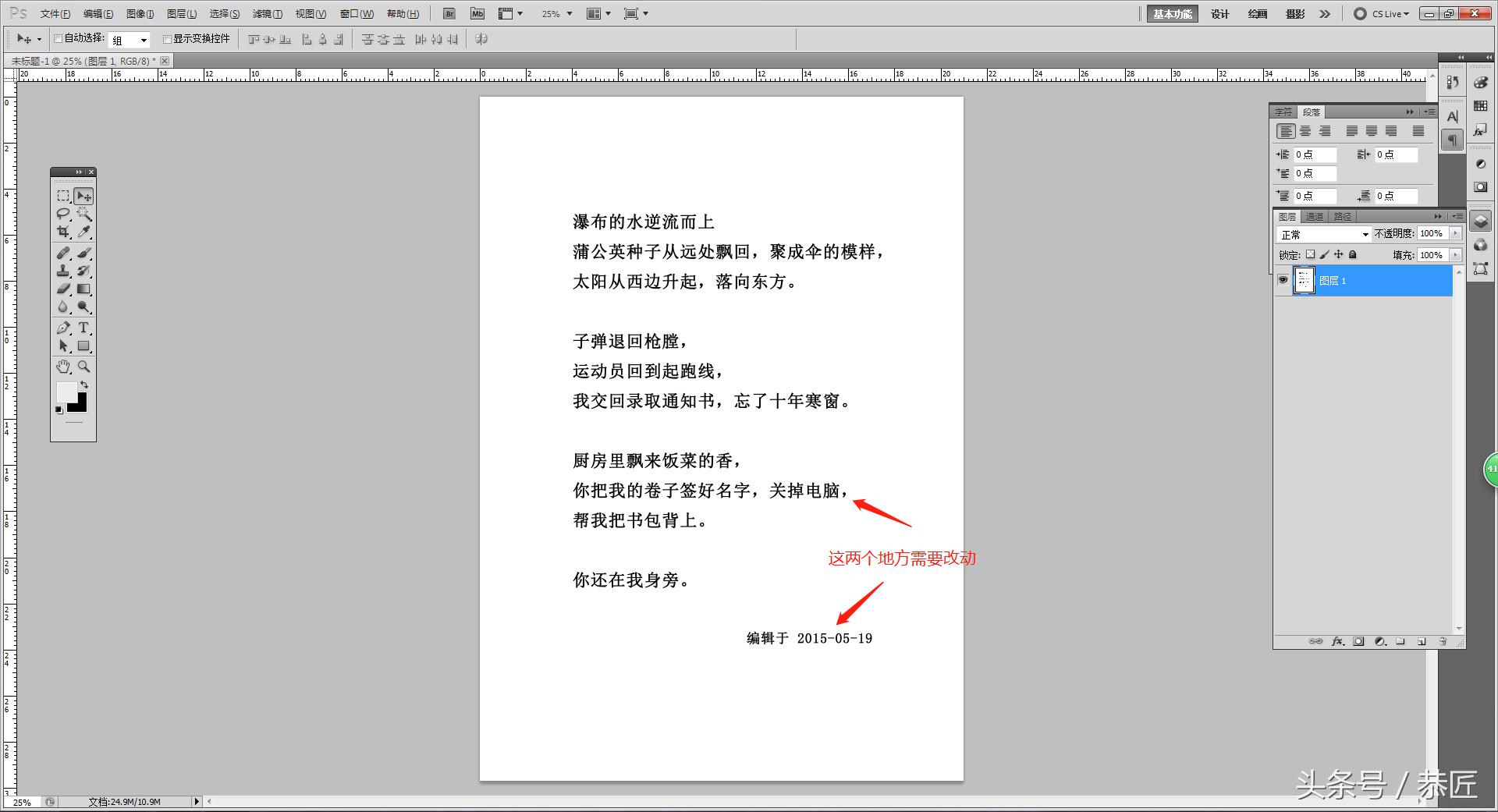This screenshot has width=1498, height=812.
Task: Activate the Zoom tool in the toolbox
Action: pos(83,365)
